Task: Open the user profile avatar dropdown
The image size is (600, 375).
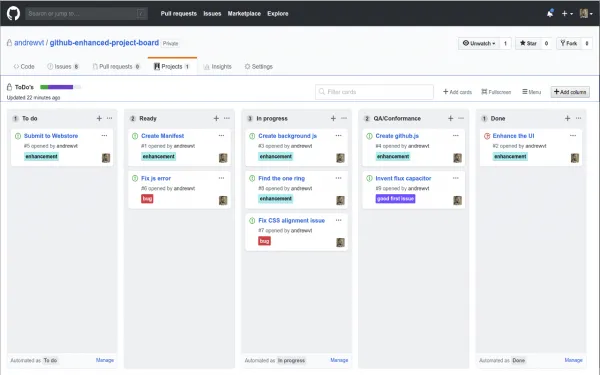Action: [586, 13]
